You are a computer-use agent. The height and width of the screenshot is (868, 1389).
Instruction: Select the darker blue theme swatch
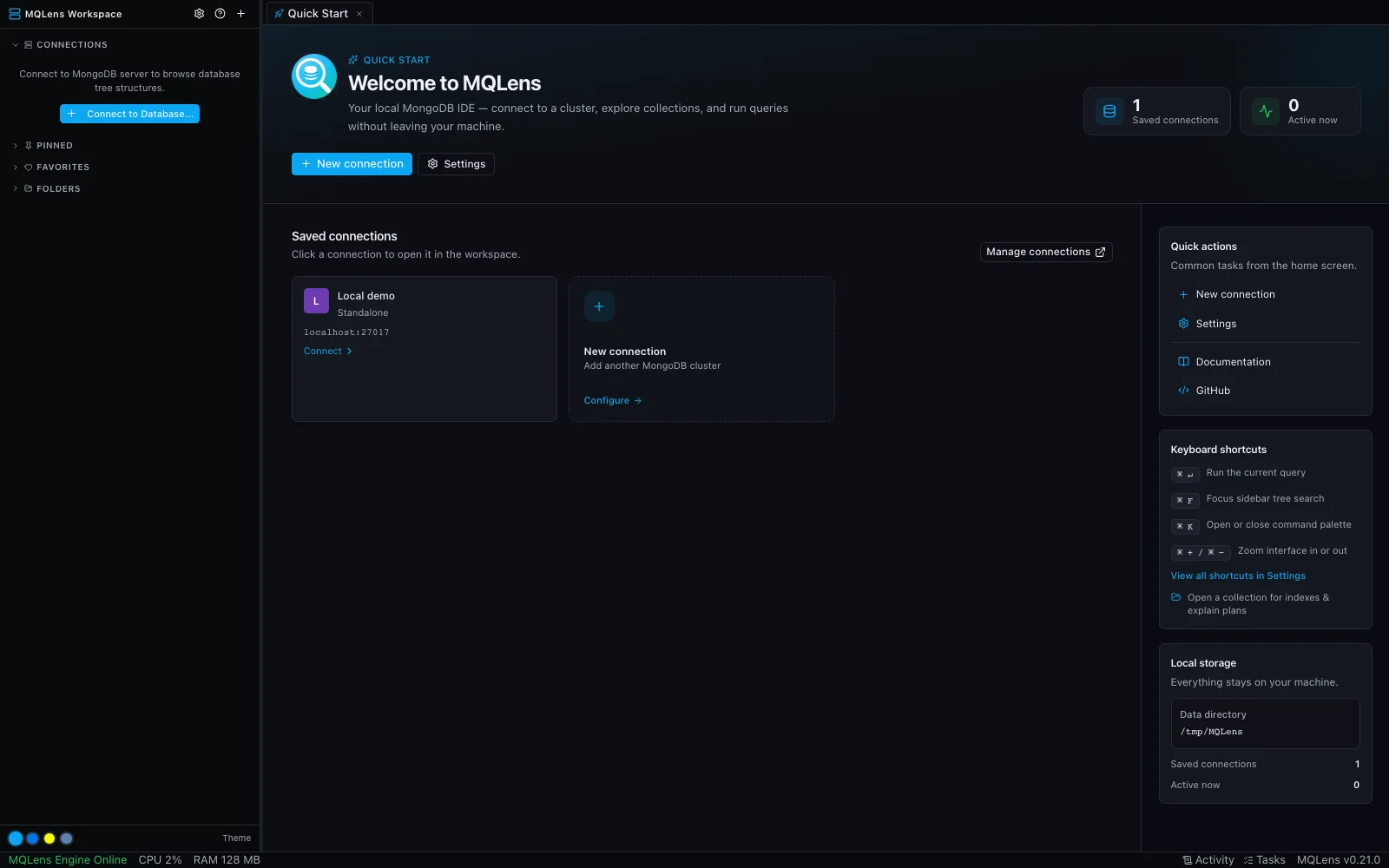click(x=32, y=838)
